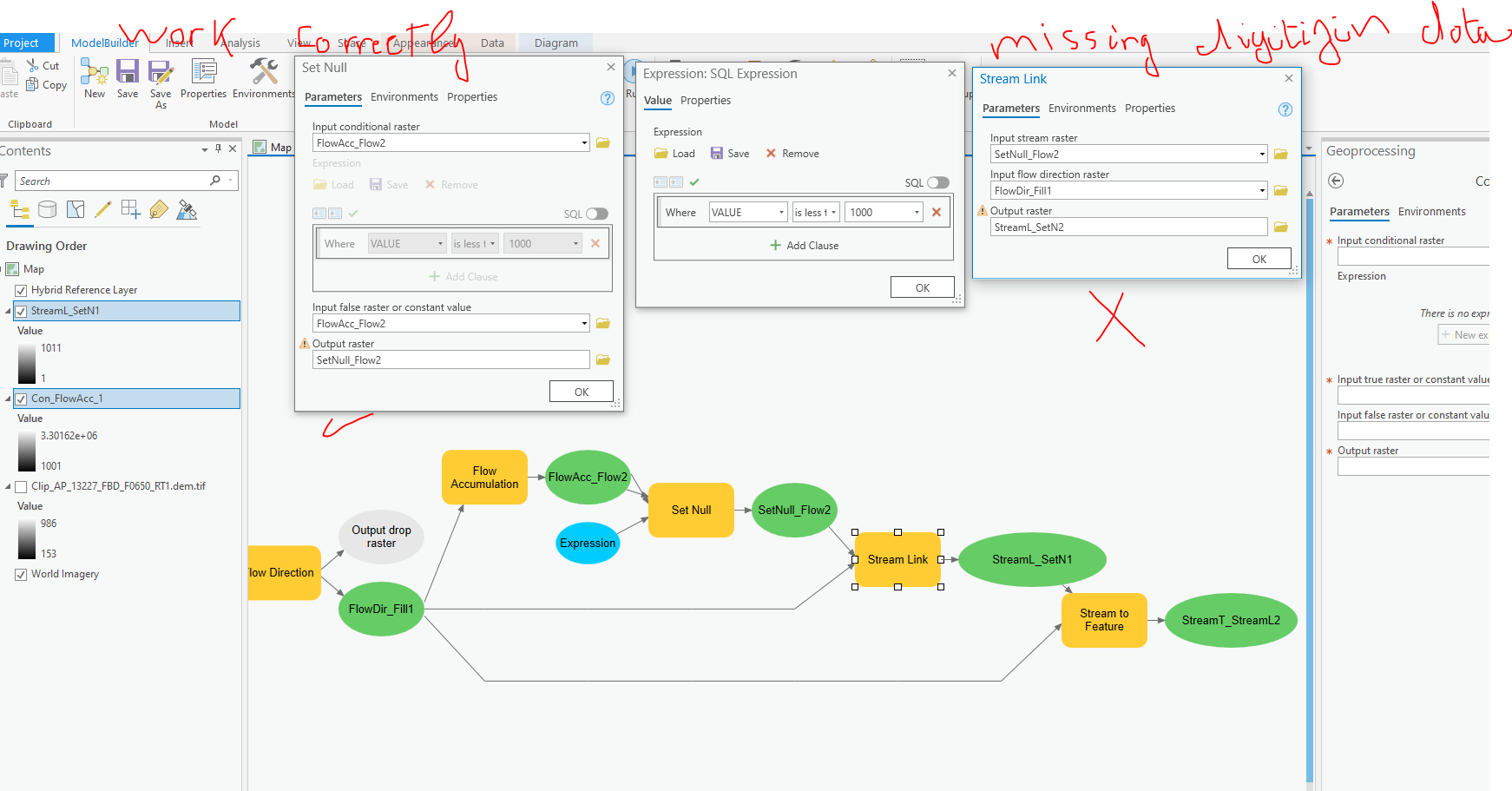Open model Environments settings
The height and width of the screenshot is (791, 1512).
[262, 78]
